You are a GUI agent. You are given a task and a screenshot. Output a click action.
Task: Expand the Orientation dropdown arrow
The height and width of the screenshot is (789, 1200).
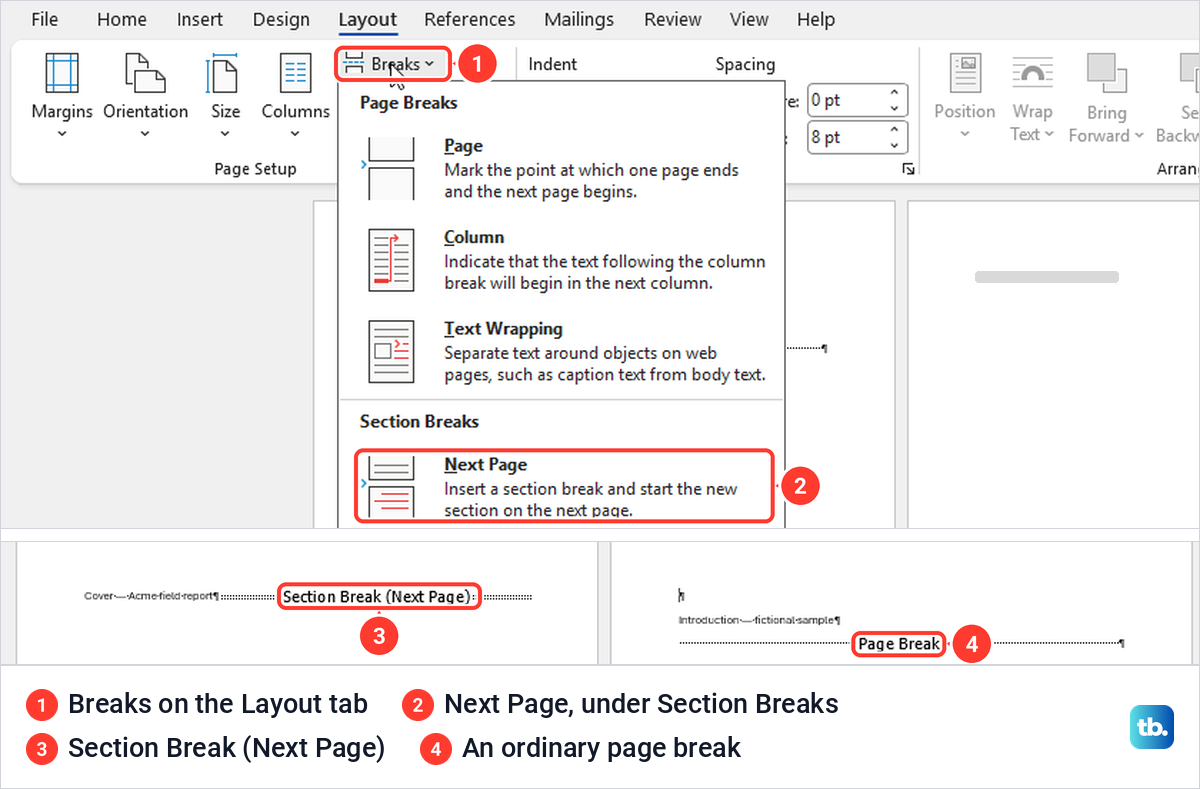point(146,134)
